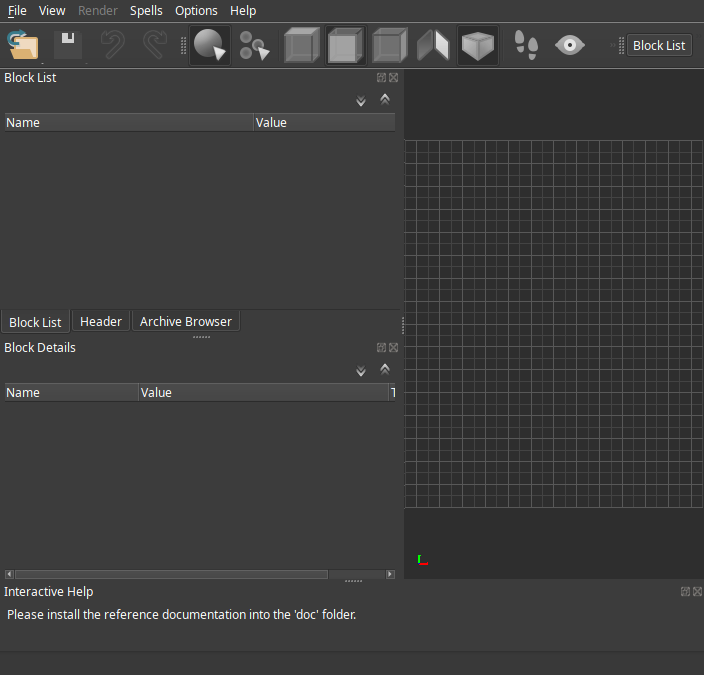Open the Header tab
704x675 pixels.
[101, 321]
